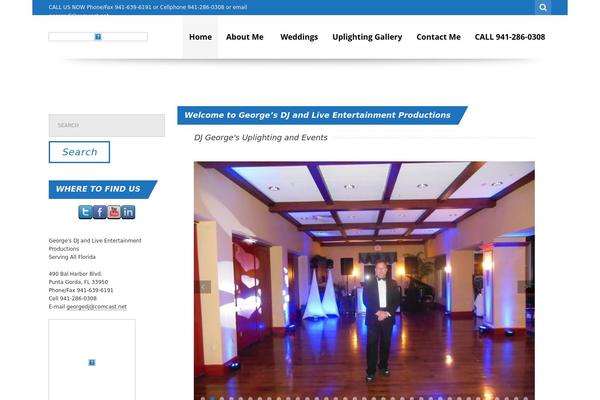
Task: Select the CALL 941-286-0308 menu item
Action: [x=510, y=37]
